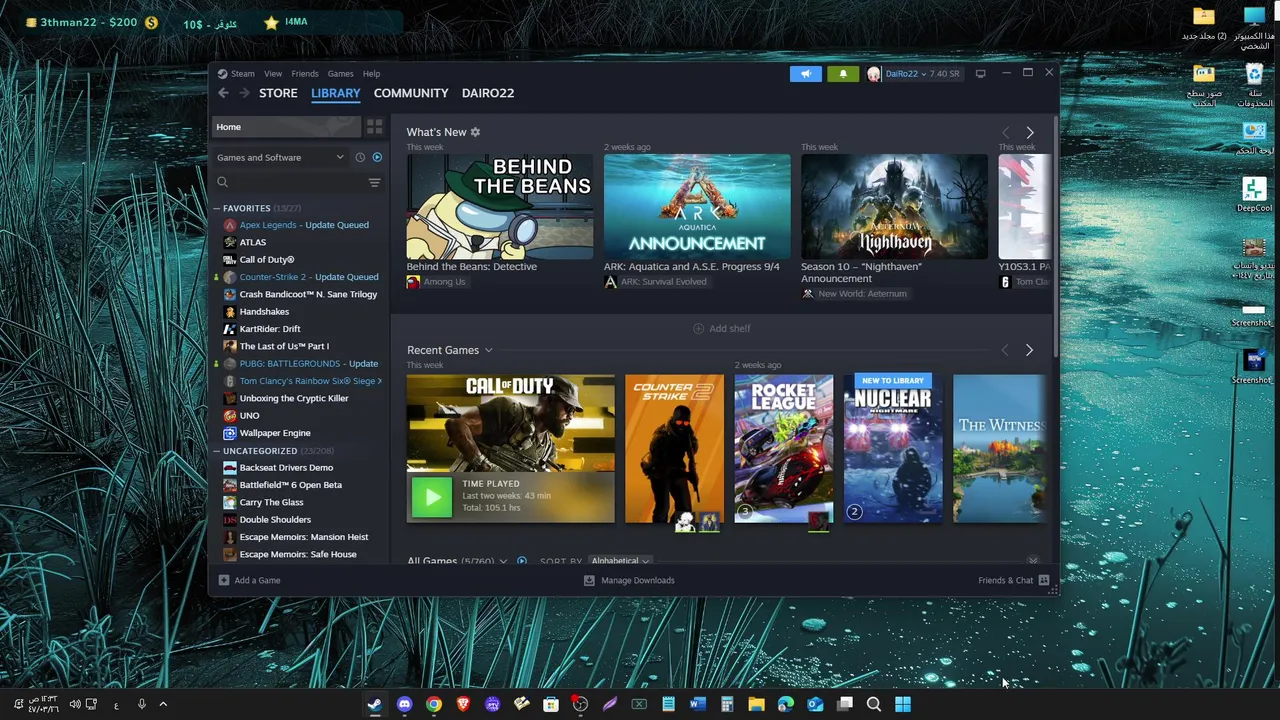Viewport: 1280px width, 720px height.
Task: Select The Last of Us Part I
Action: click(284, 346)
